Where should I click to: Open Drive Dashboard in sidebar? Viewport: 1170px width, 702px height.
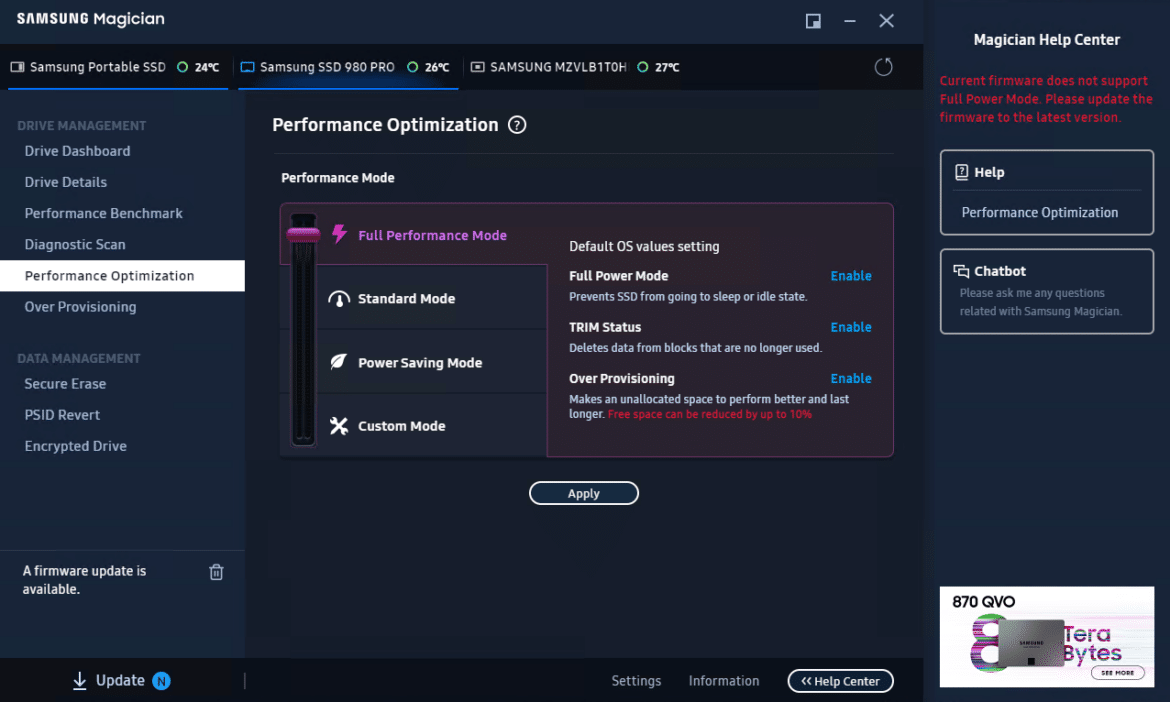pyautogui.click(x=78, y=151)
